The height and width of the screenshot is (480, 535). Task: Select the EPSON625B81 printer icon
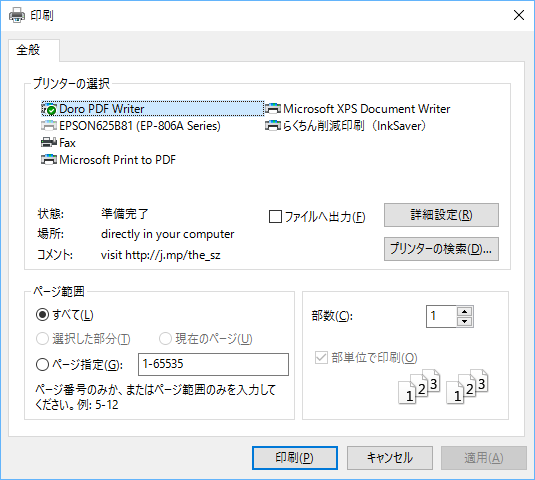49,126
